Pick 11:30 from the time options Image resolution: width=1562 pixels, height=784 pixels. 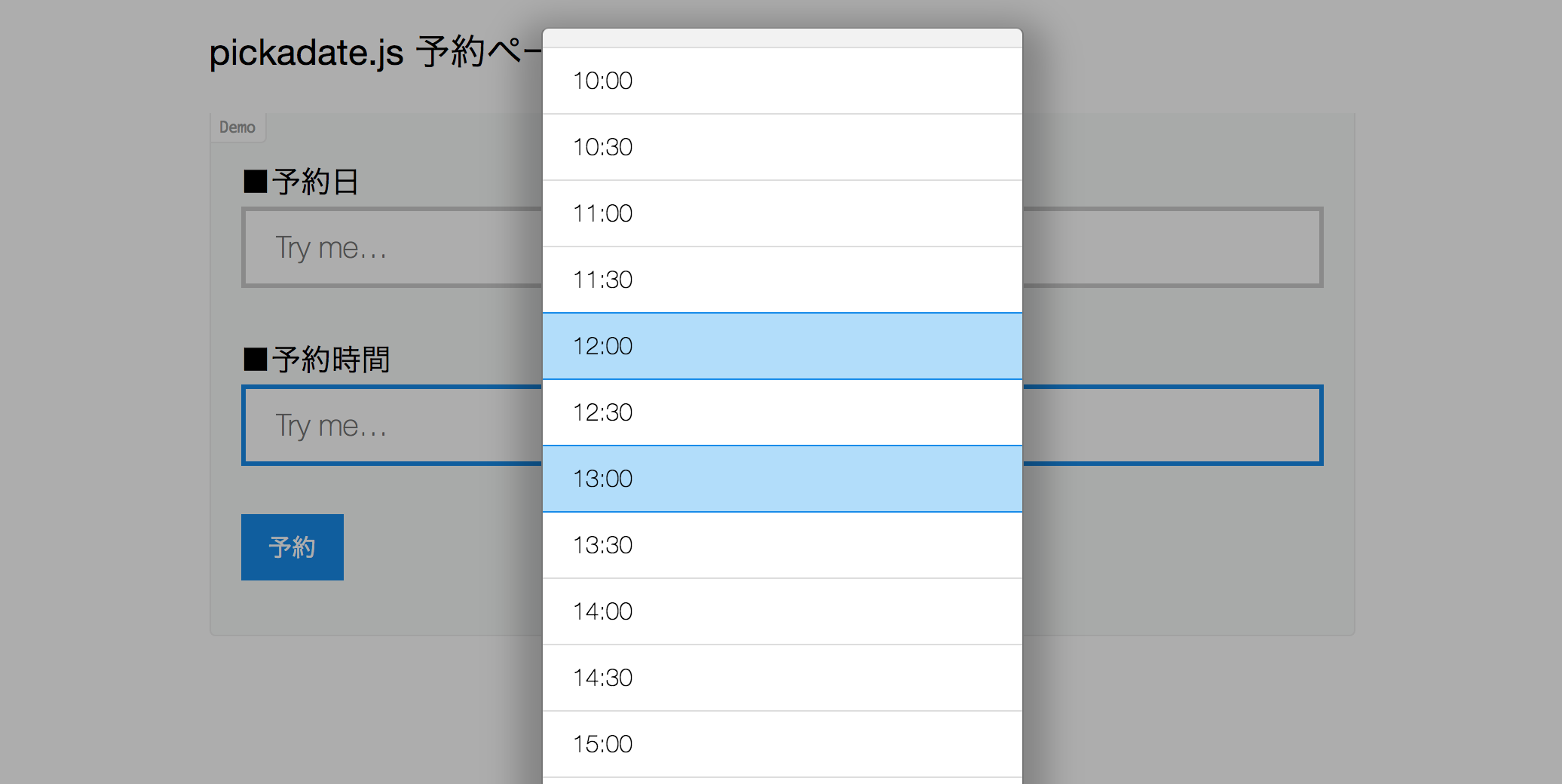tap(780, 280)
